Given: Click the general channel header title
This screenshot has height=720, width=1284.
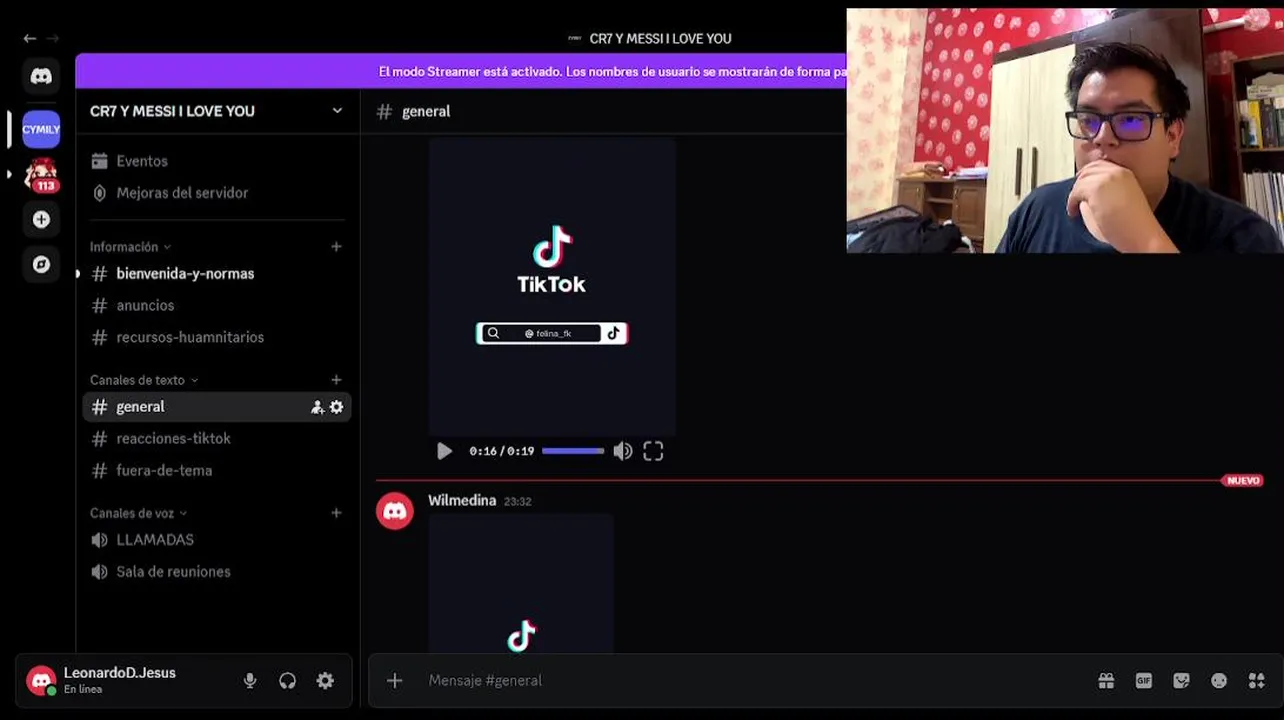Looking at the screenshot, I should tap(426, 111).
